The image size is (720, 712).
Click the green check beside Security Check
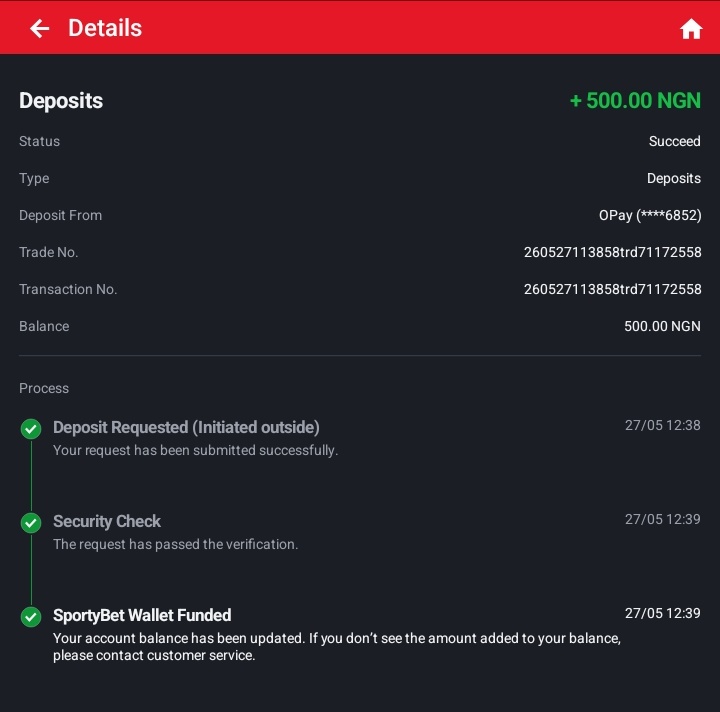[x=31, y=523]
